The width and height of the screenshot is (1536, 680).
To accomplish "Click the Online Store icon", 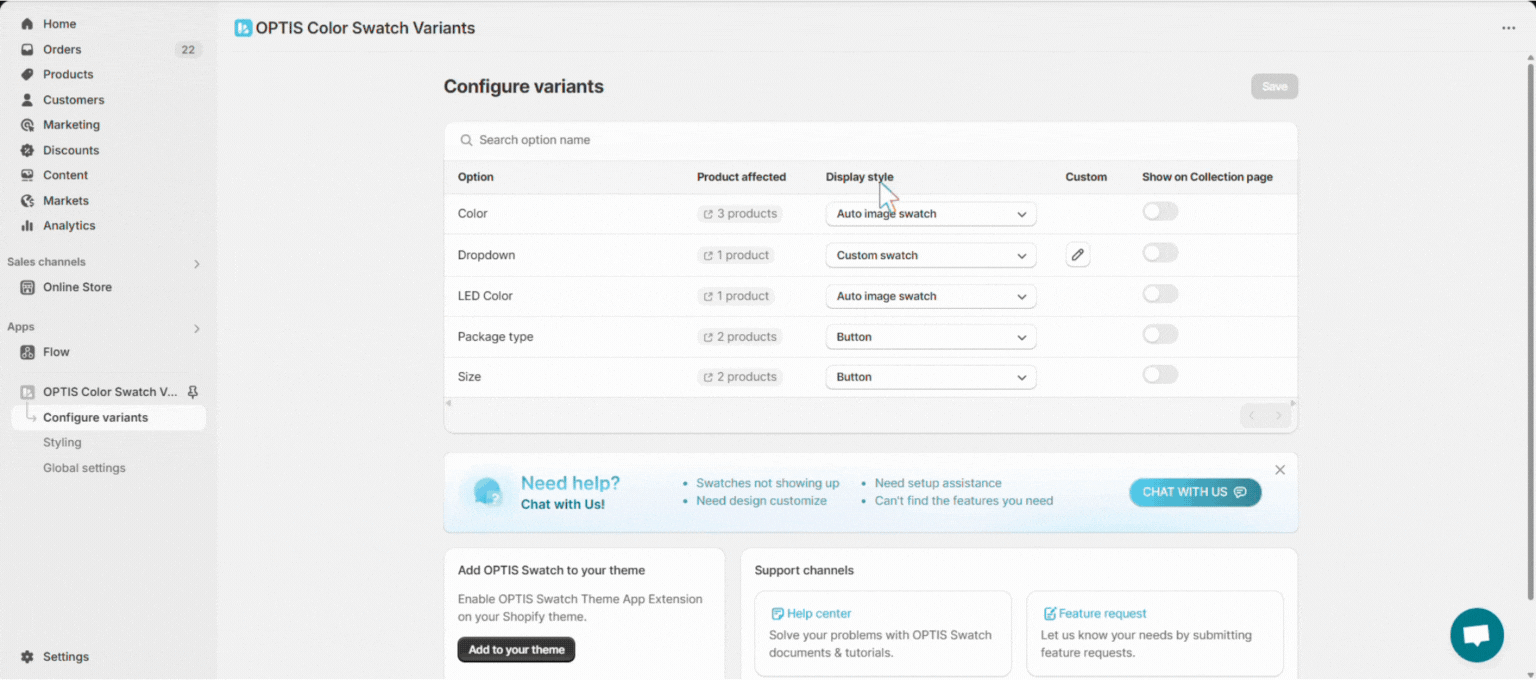I will tap(27, 287).
